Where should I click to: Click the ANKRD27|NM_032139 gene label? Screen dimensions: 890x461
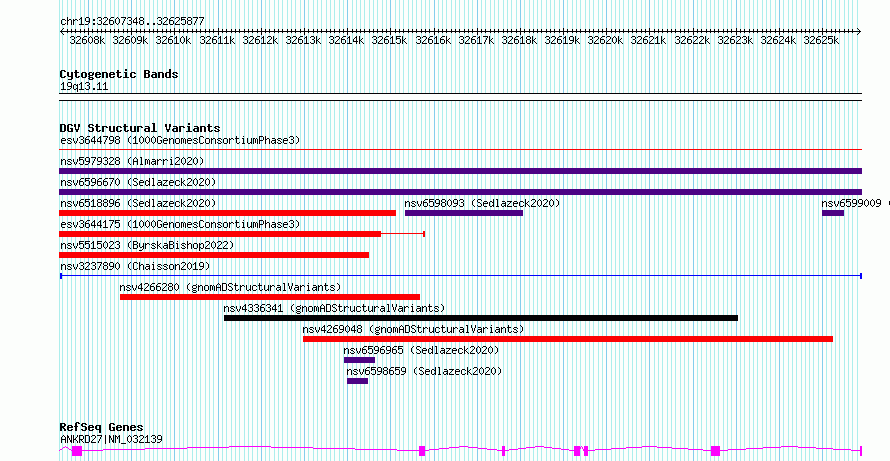(111, 439)
